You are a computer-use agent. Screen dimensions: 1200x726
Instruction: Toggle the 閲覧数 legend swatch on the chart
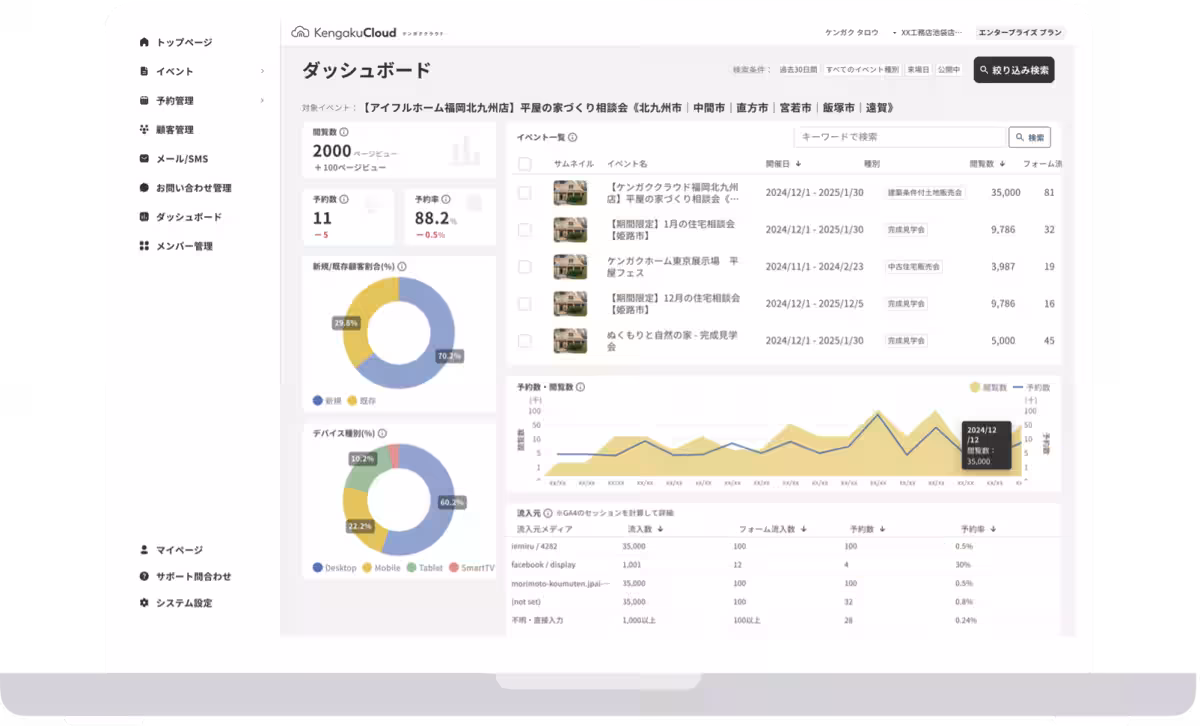tap(974, 386)
